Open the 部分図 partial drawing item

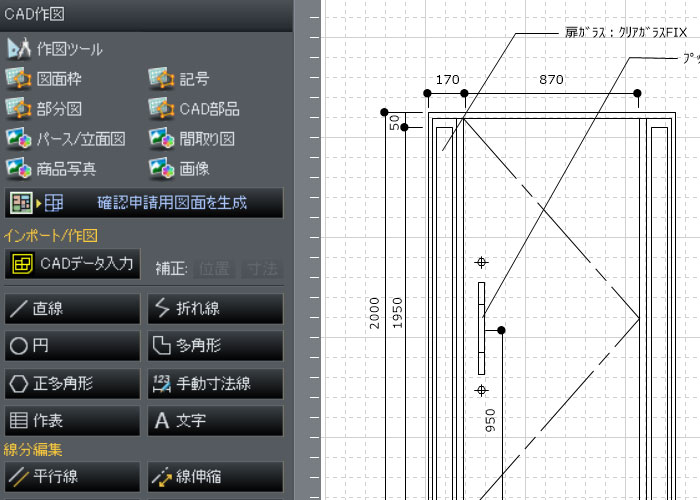coord(43,108)
